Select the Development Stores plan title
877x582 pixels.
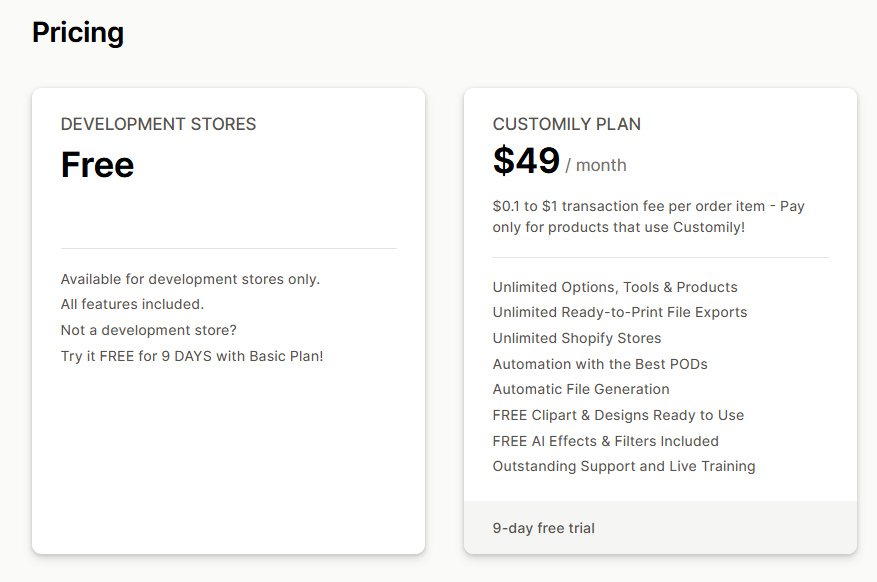[158, 124]
